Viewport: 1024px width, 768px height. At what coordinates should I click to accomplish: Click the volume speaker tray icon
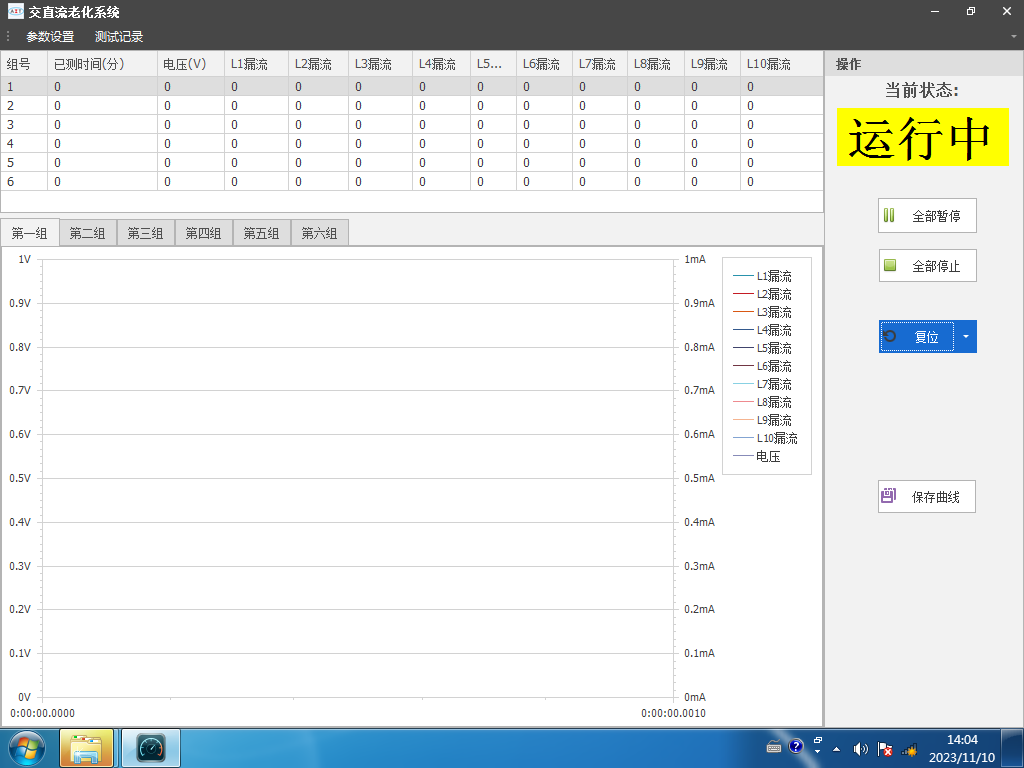coord(860,748)
